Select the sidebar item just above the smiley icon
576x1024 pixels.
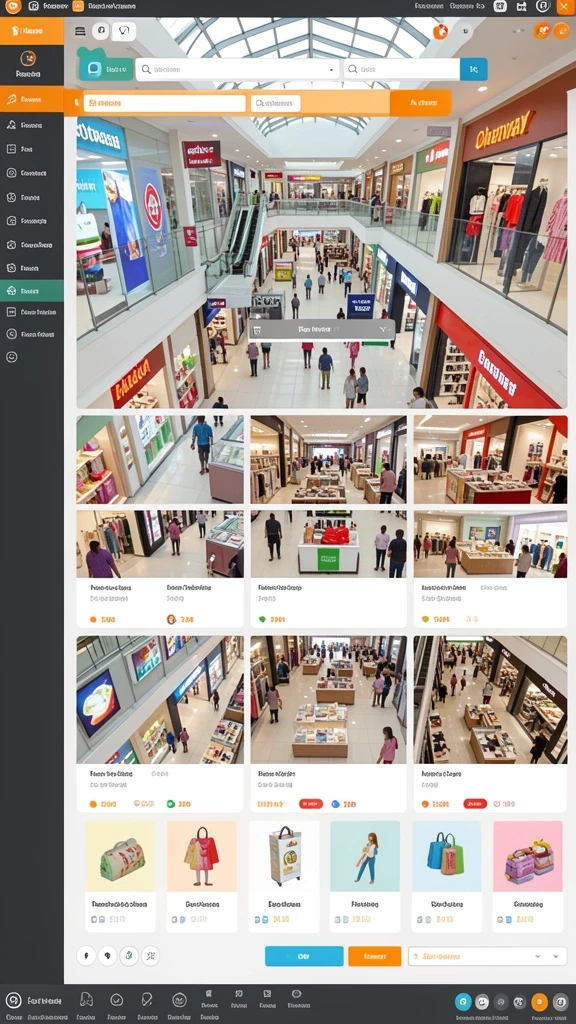[32, 334]
